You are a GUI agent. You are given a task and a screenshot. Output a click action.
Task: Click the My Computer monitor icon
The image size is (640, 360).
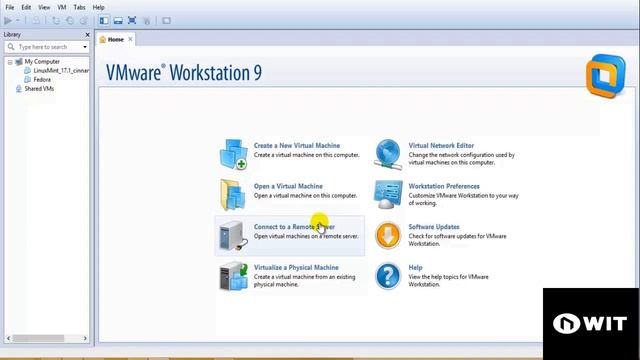point(19,62)
